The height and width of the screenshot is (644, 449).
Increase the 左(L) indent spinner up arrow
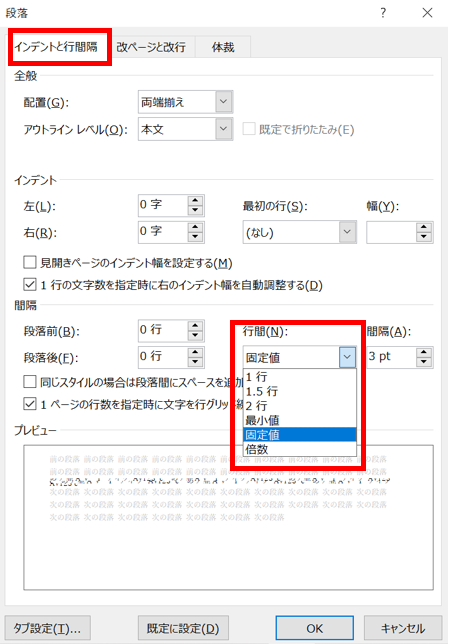[195, 201]
